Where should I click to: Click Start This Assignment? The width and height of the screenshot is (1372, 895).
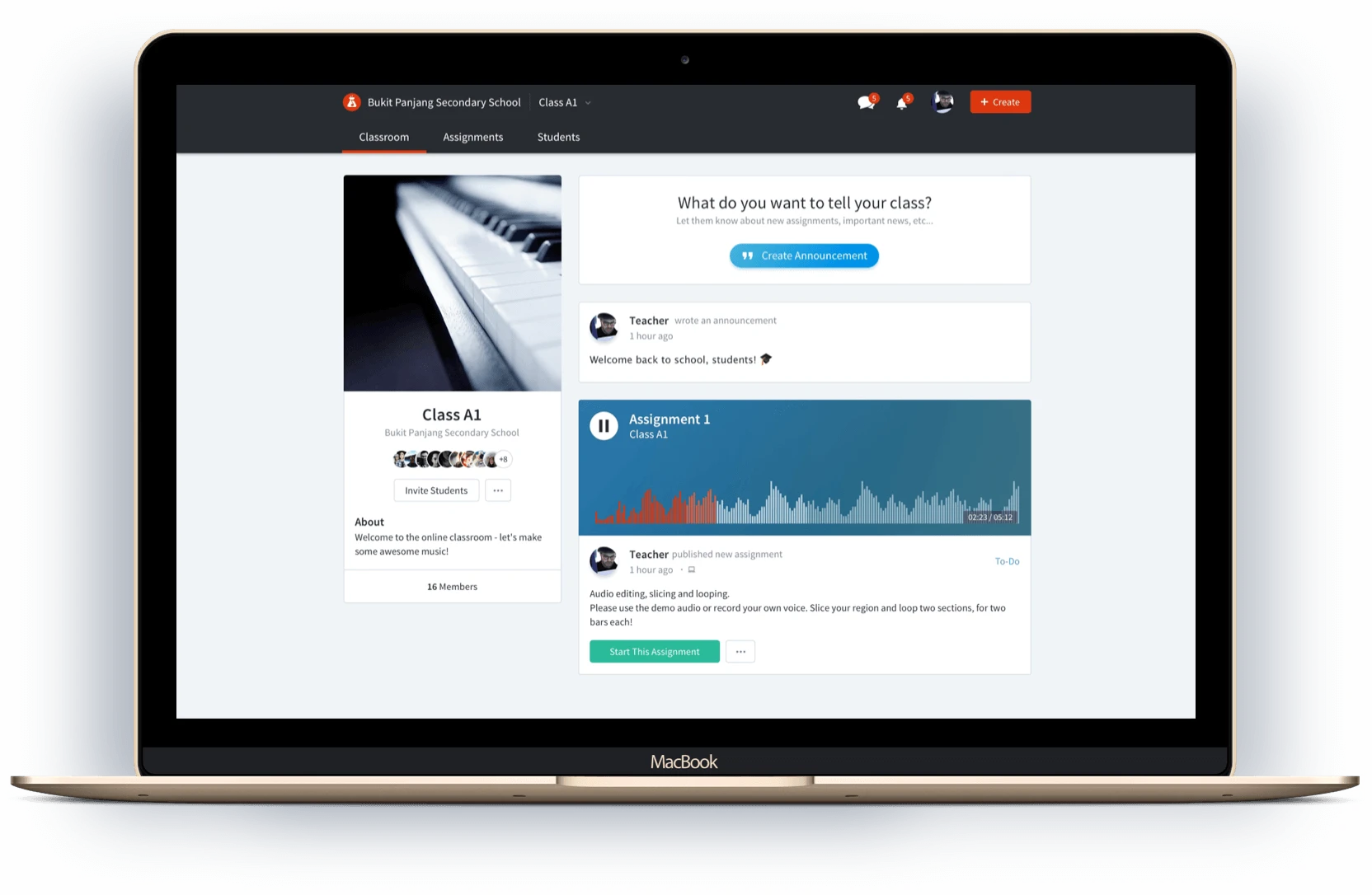654,651
